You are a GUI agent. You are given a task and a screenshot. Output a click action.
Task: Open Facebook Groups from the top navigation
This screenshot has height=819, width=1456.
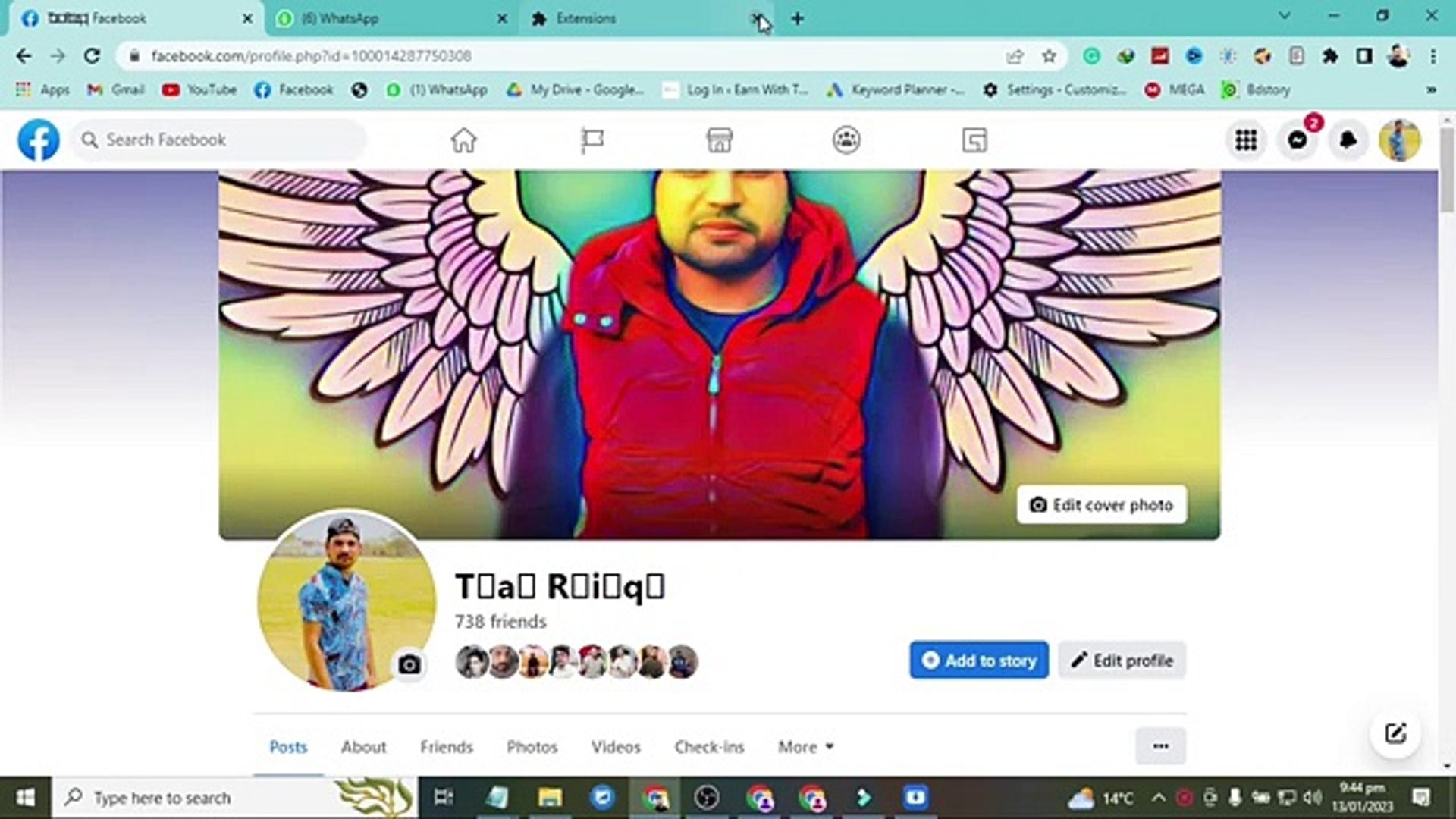pos(846,140)
